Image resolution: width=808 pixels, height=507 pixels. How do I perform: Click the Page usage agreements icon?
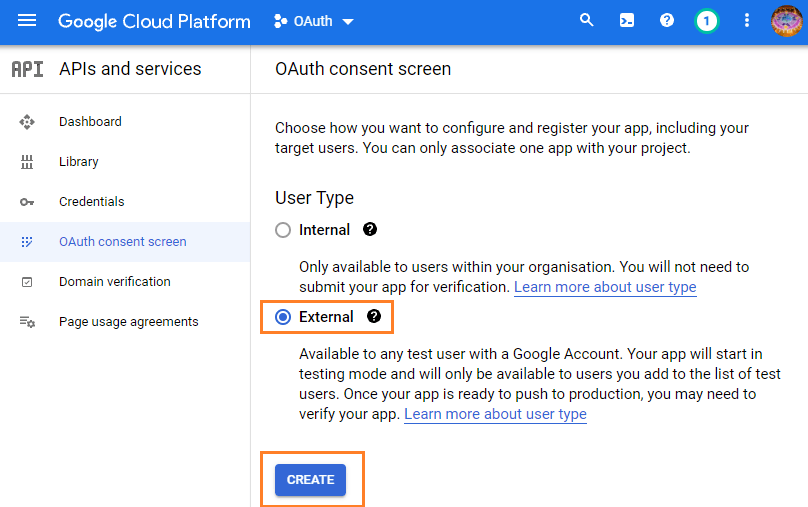27,322
